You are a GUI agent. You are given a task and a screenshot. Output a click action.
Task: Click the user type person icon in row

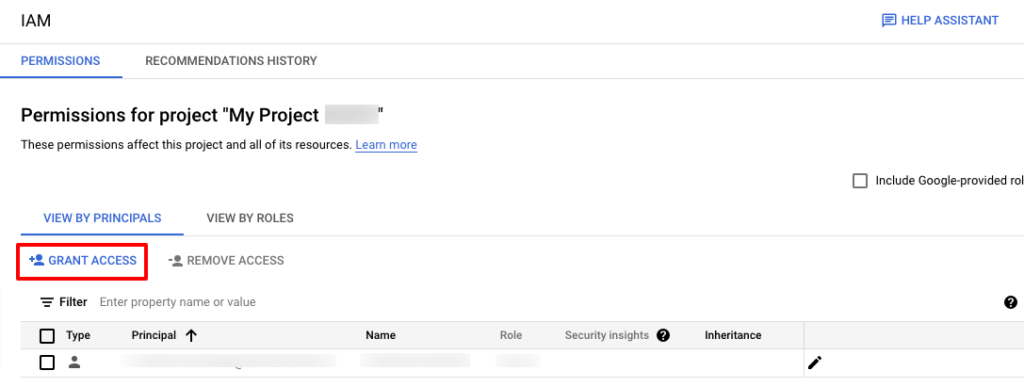pos(74,362)
